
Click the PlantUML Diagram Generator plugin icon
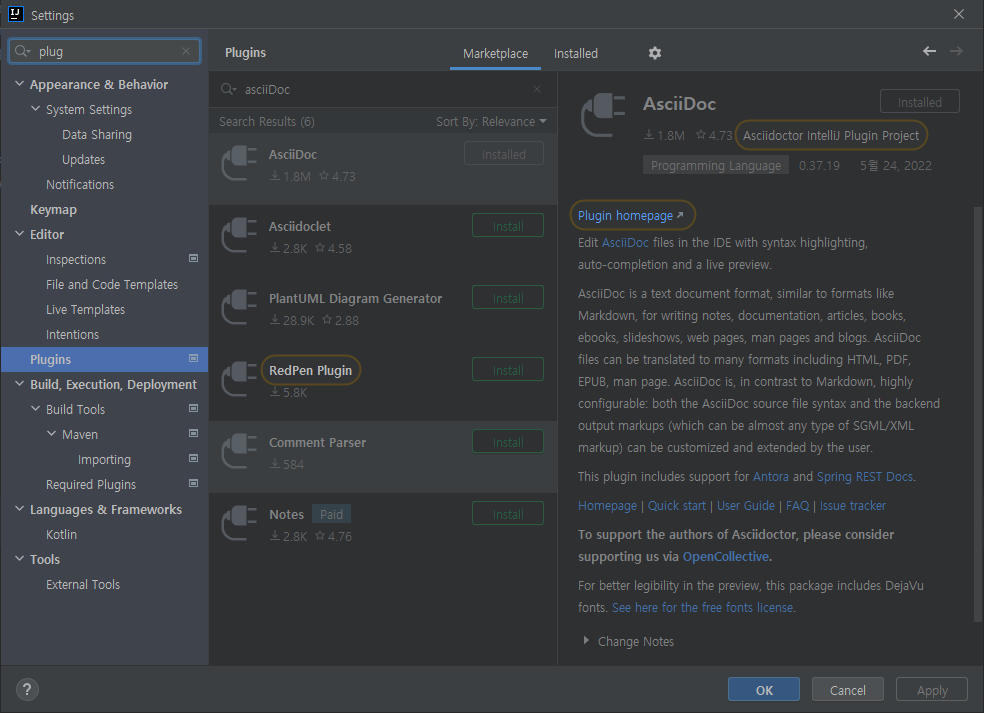coord(239,308)
